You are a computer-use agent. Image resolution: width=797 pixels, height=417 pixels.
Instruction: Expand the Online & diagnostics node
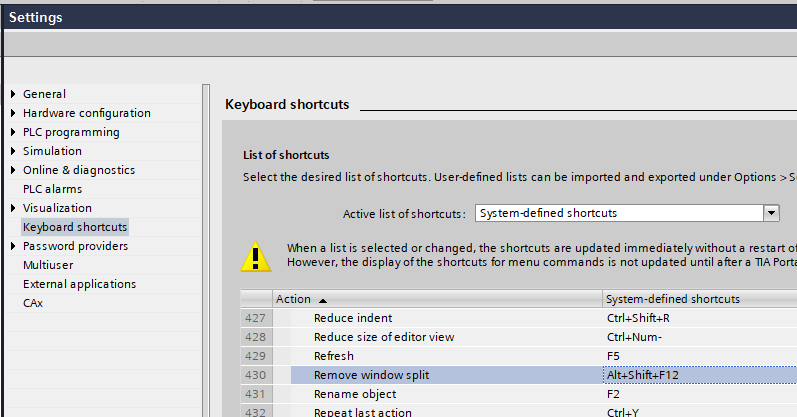click(13, 170)
